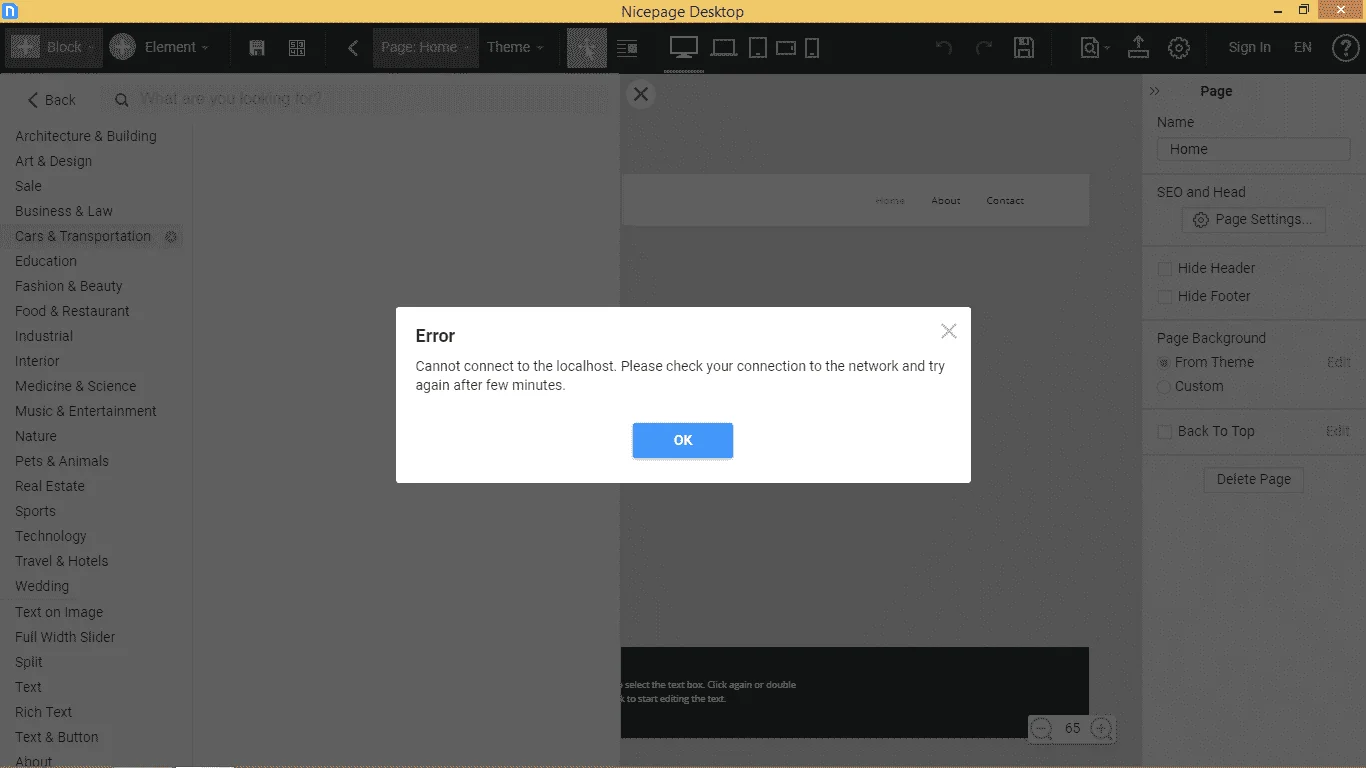Click the undo arrow icon

click(943, 47)
